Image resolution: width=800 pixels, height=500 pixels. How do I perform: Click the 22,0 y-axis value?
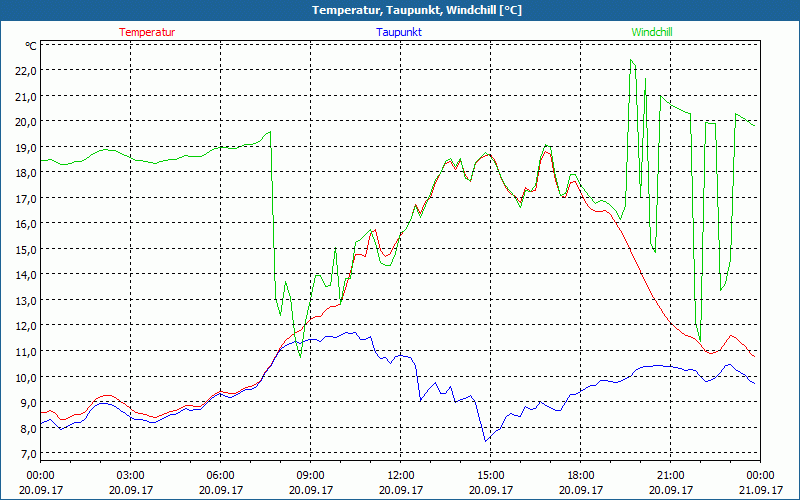(26, 71)
